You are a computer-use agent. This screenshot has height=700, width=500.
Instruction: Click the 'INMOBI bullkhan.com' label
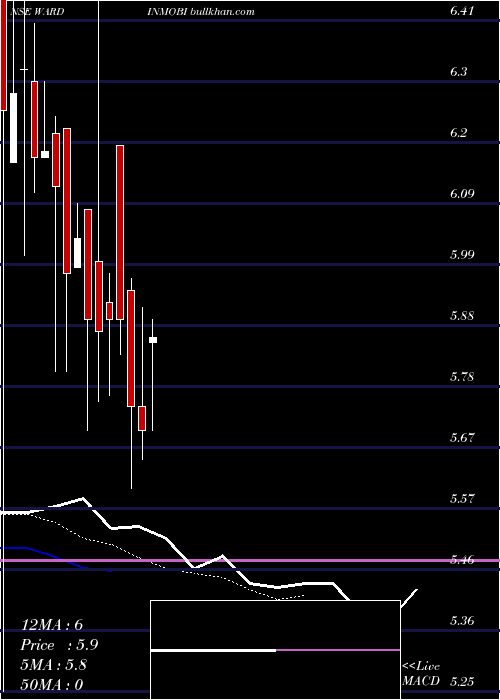[x=201, y=12]
